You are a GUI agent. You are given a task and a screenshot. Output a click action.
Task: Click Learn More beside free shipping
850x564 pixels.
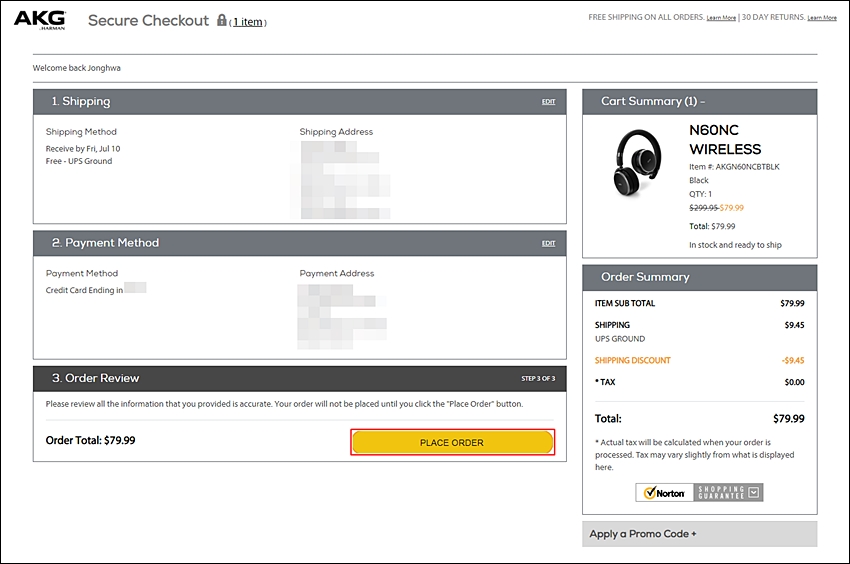(x=721, y=18)
